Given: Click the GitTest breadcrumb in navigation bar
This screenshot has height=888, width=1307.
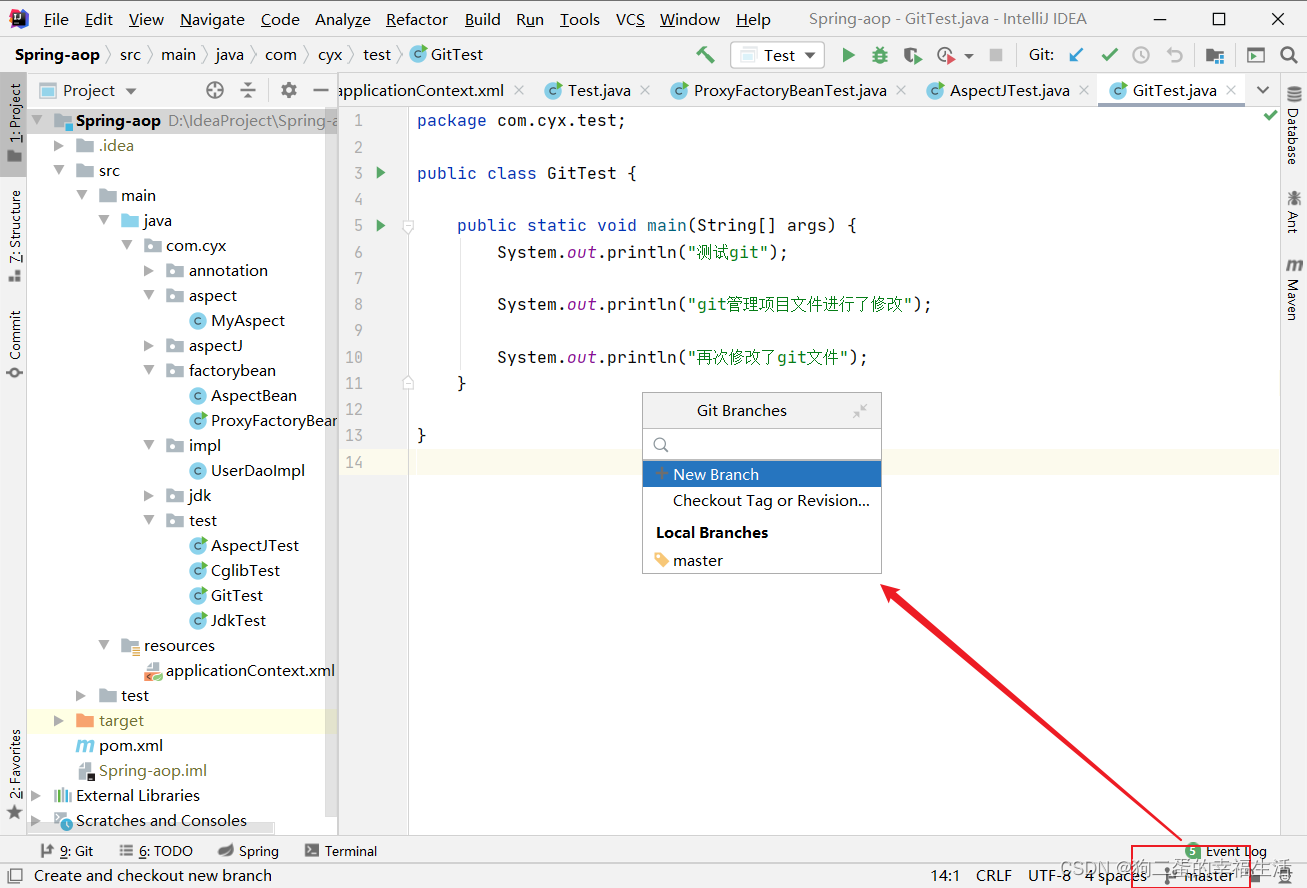Looking at the screenshot, I should coord(447,55).
